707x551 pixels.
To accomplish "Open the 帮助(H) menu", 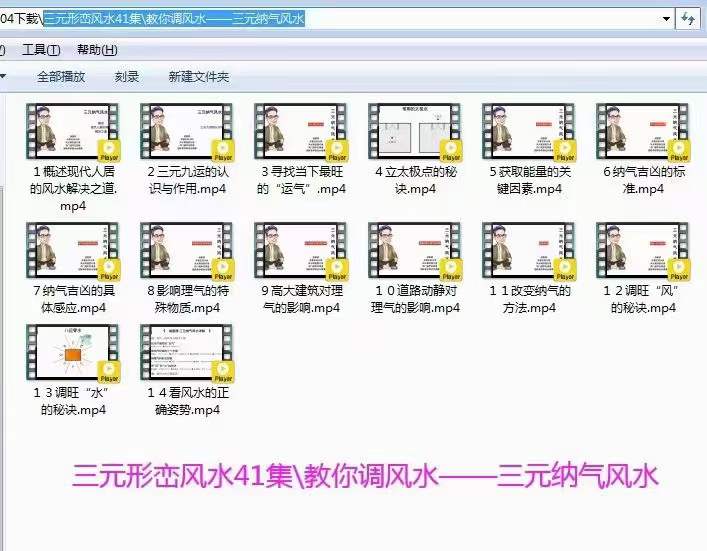I will 97,50.
